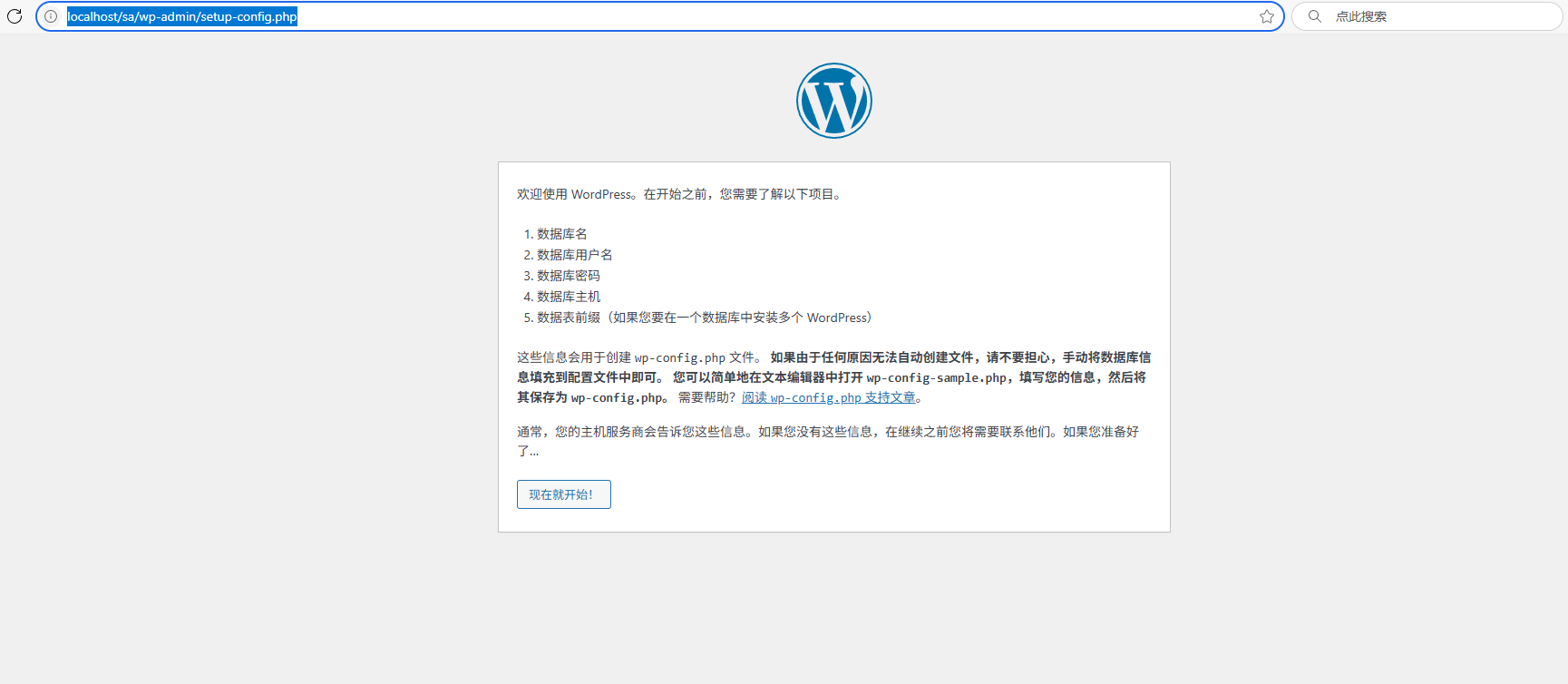This screenshot has height=684, width=1568.
Task: Select the localhost setup-config.php URL field
Action: (660, 16)
